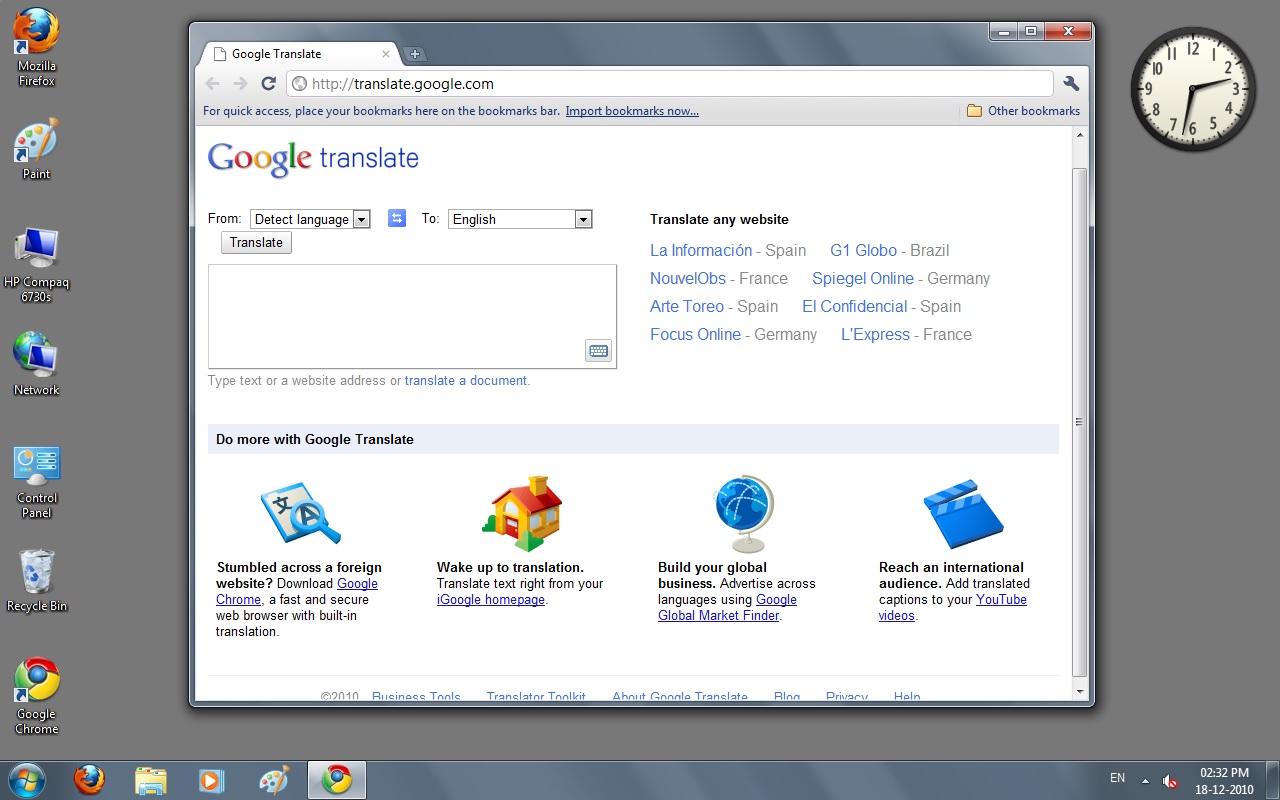The width and height of the screenshot is (1280, 800).
Task: Open the on-screen keyboard icon in text box
Action: click(598, 351)
